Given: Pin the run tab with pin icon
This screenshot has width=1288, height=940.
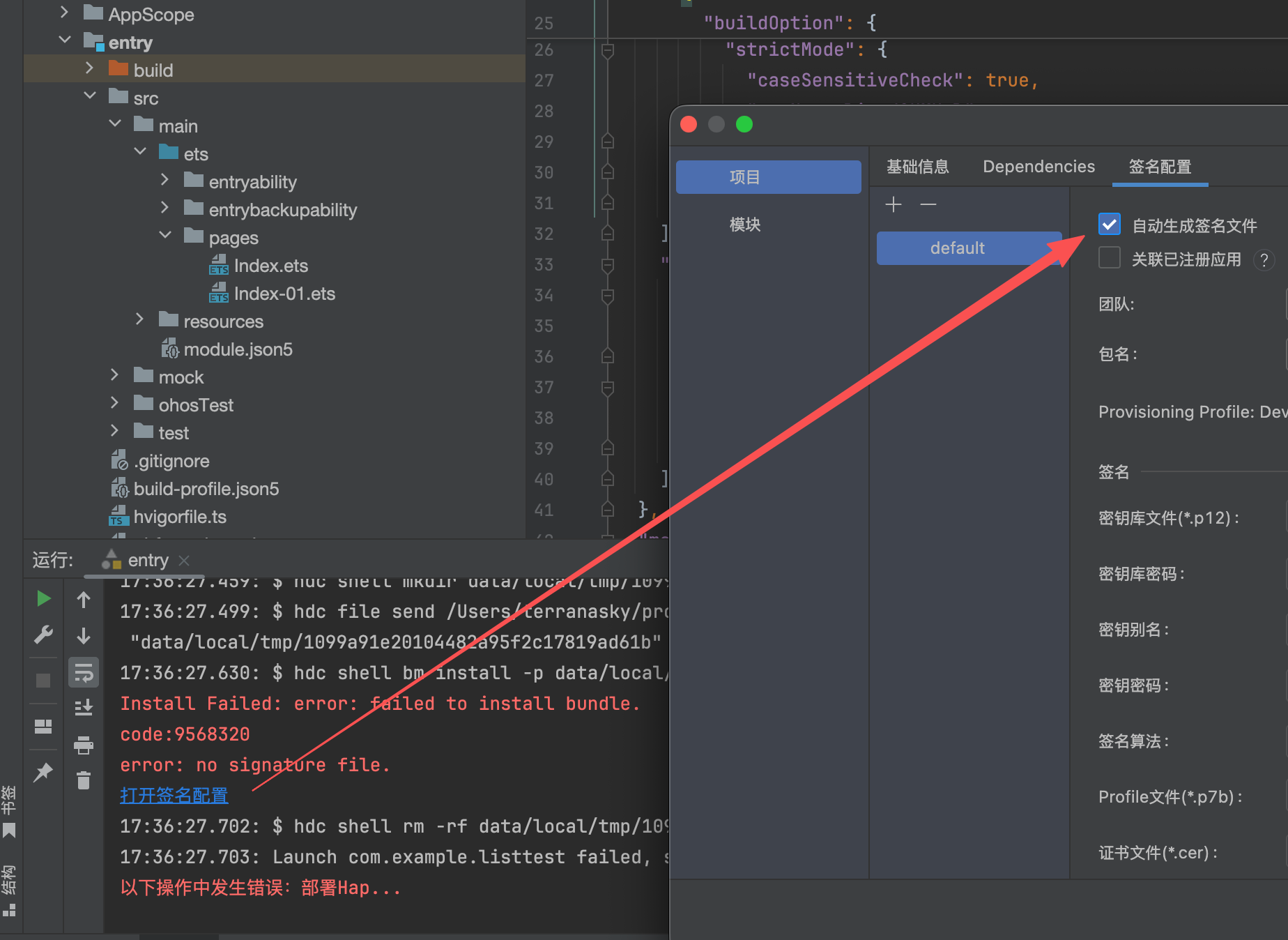Looking at the screenshot, I should coord(43,772).
